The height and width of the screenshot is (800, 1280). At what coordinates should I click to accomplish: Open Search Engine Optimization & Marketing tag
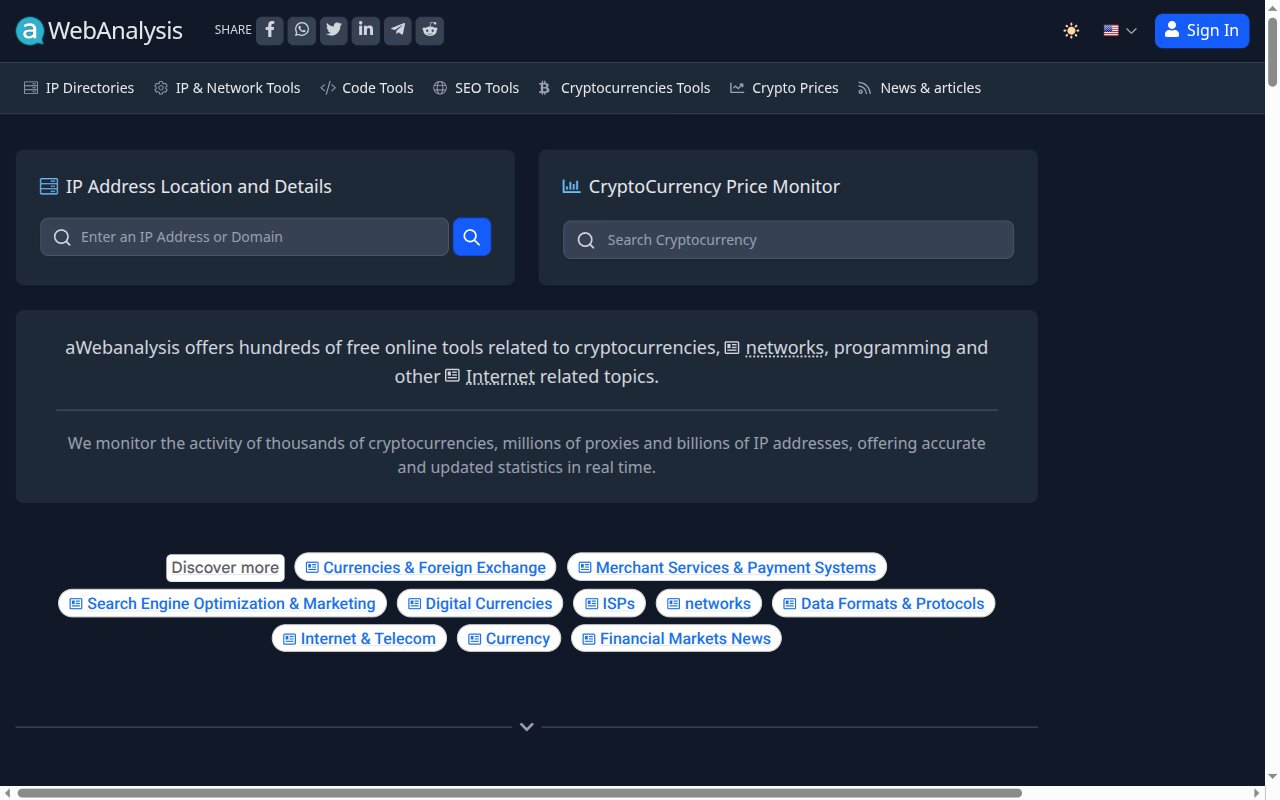[x=222, y=604]
